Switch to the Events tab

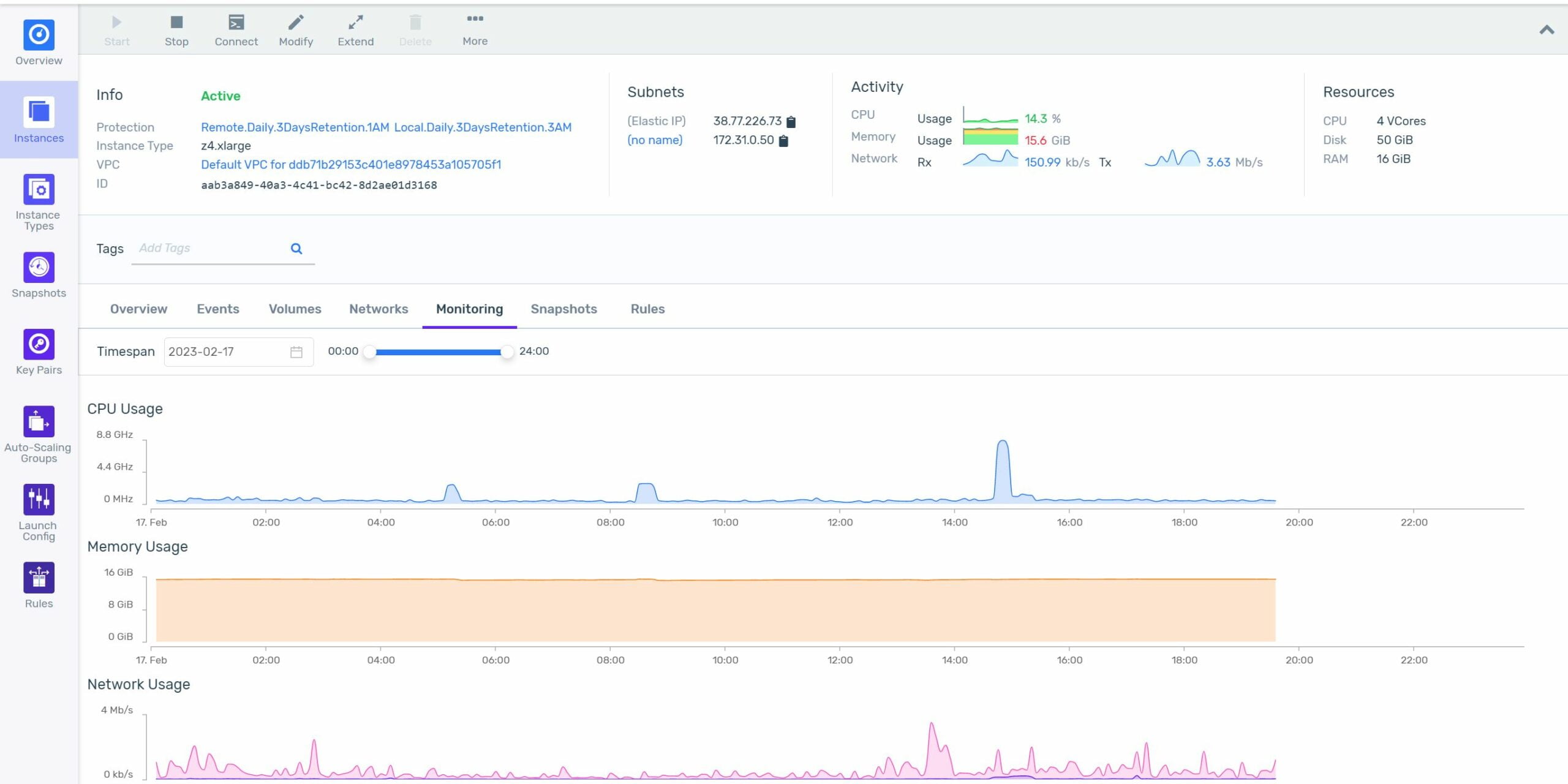(218, 309)
